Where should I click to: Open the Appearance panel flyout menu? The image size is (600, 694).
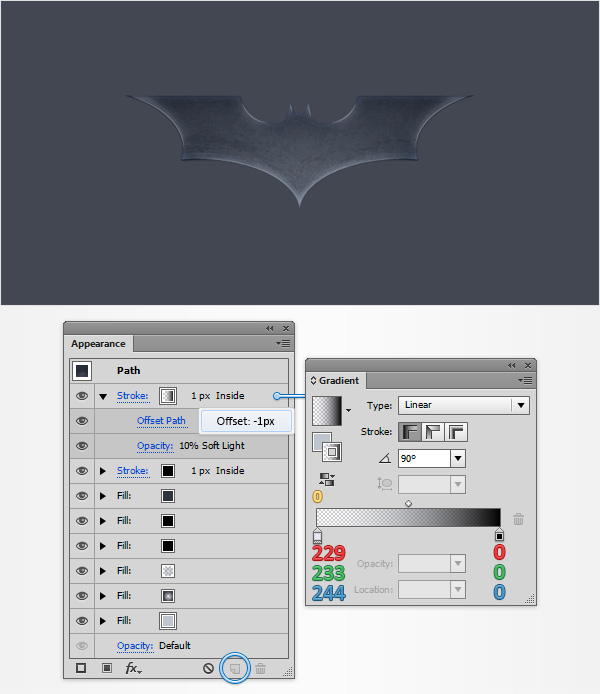(x=283, y=343)
